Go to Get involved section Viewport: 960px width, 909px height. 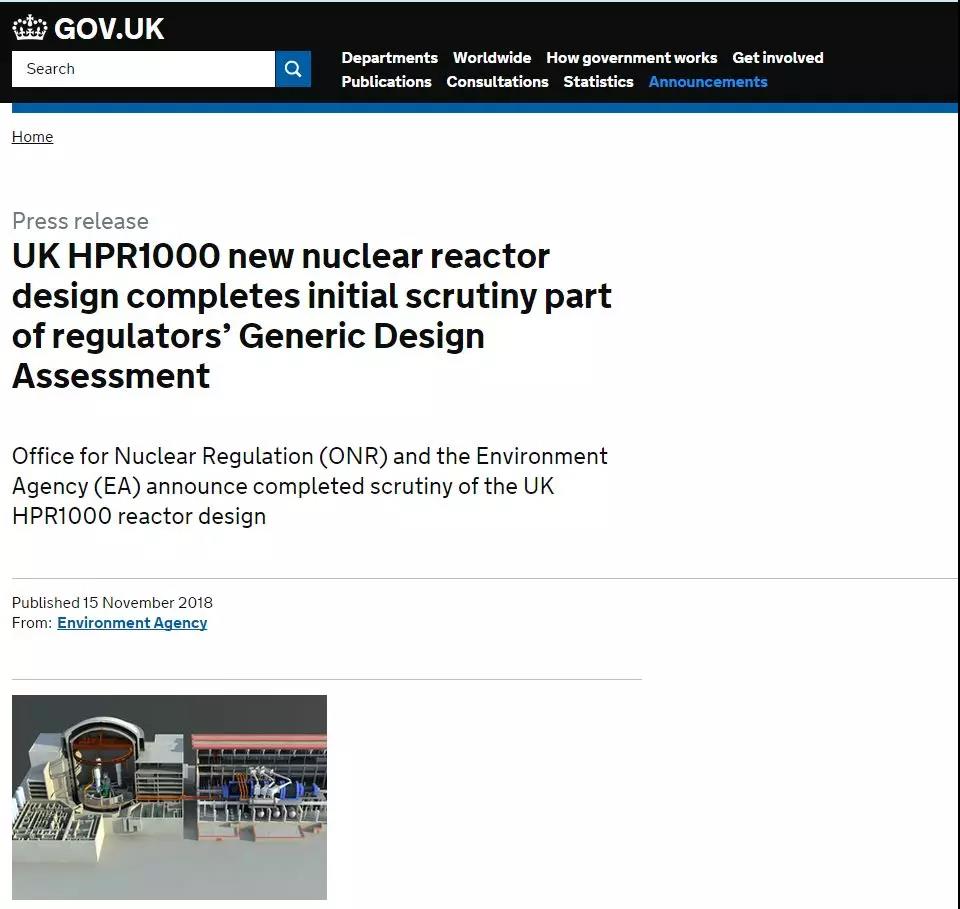778,58
